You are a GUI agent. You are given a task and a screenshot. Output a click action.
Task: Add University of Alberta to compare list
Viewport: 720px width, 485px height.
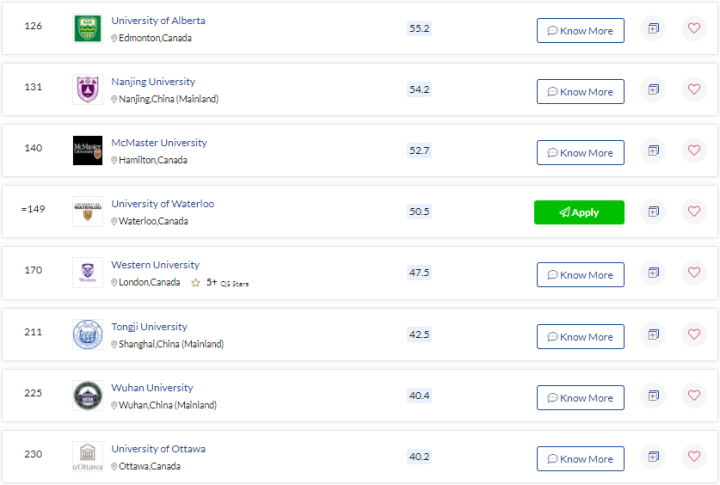652,29
